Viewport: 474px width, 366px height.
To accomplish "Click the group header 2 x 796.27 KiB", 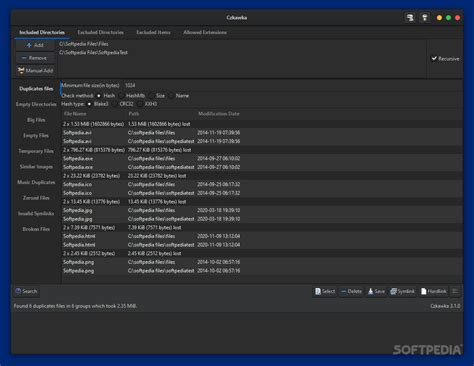I will [262, 150].
